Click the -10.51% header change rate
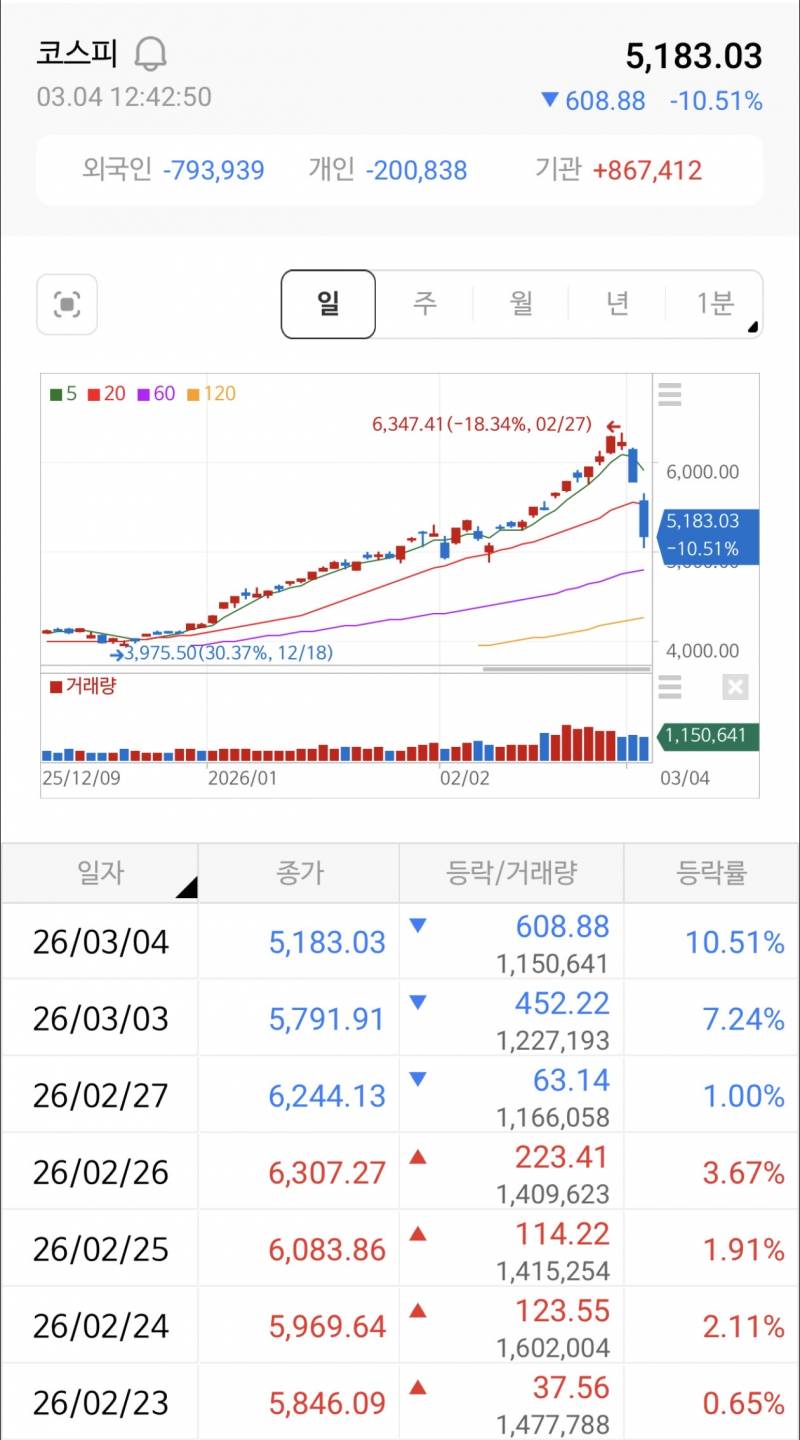The height and width of the screenshot is (1440, 800). 716,101
